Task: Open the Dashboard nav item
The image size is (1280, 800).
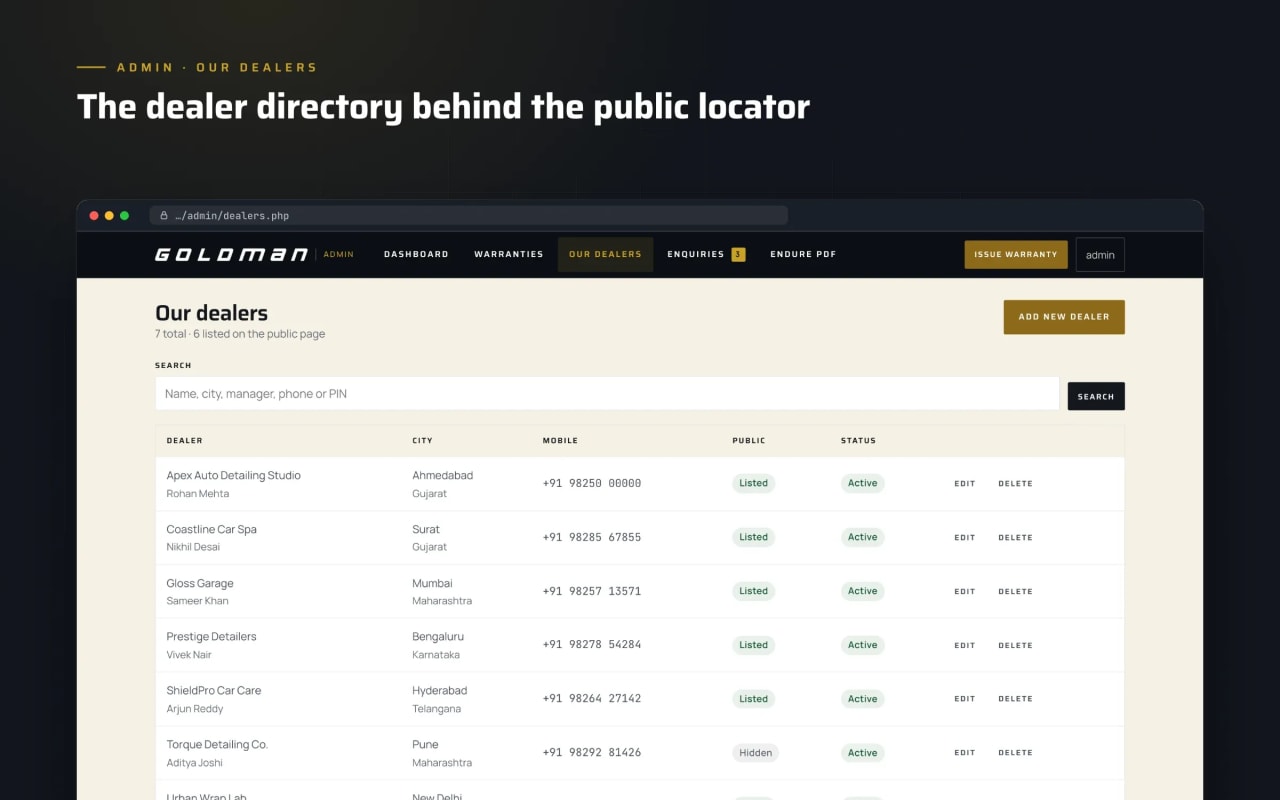Action: click(x=416, y=254)
